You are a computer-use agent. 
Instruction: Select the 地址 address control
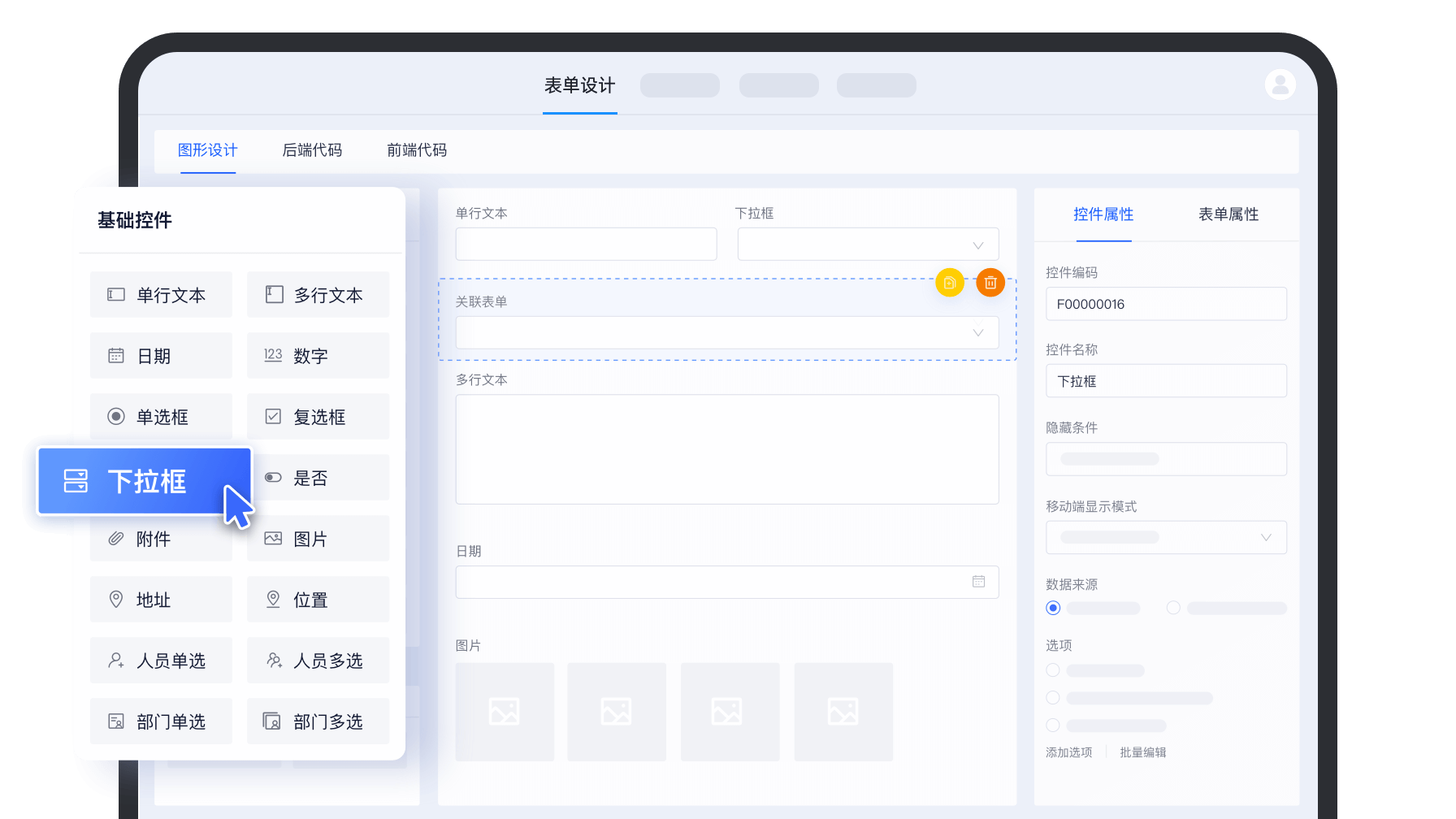click(x=161, y=600)
